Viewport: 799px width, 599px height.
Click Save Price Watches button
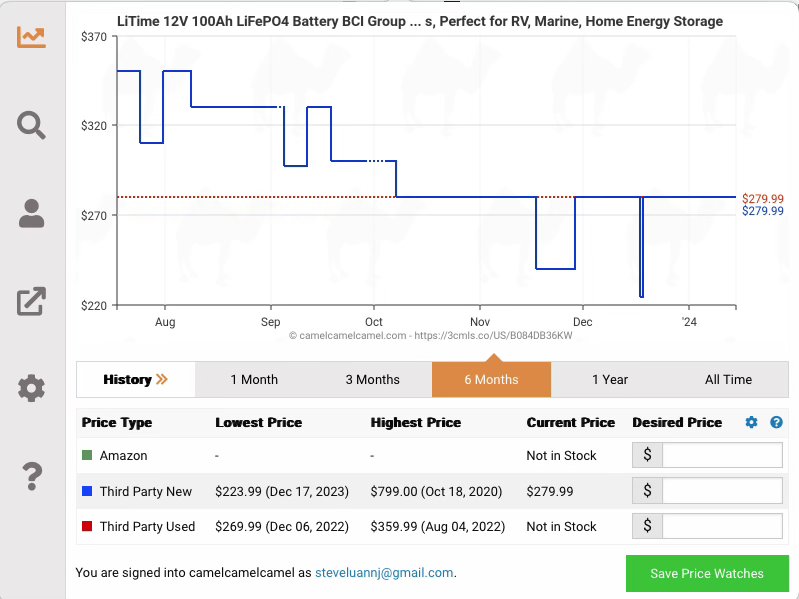[707, 574]
